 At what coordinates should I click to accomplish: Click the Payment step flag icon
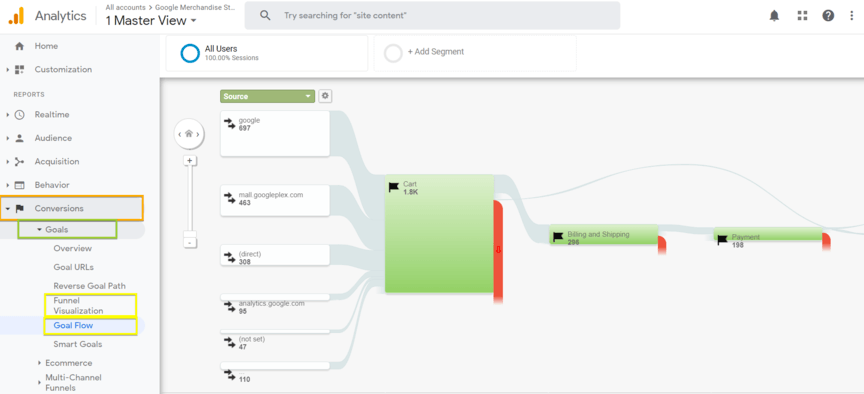722,240
